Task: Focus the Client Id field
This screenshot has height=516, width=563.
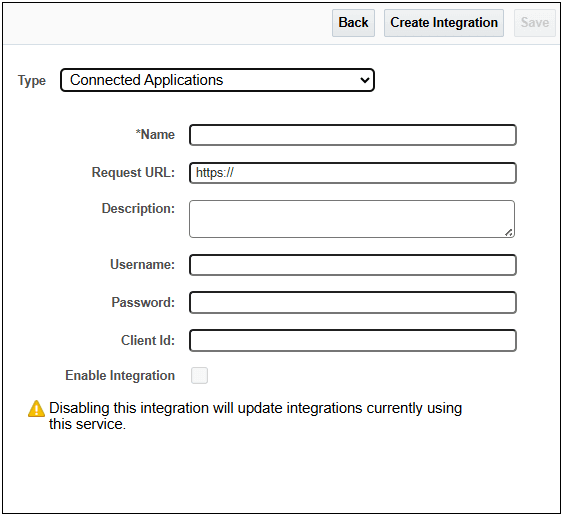Action: pos(353,340)
